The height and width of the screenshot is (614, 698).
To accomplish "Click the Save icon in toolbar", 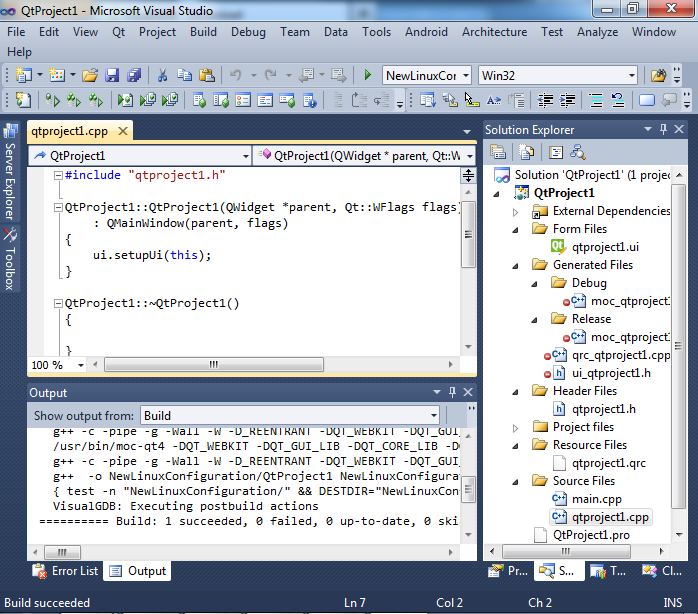I will pyautogui.click(x=112, y=75).
